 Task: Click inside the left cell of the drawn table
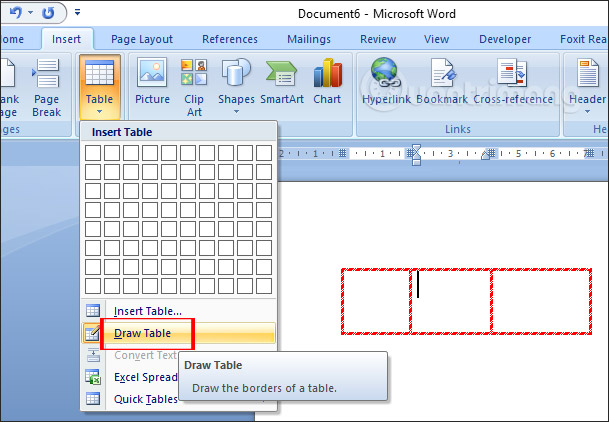tap(376, 302)
